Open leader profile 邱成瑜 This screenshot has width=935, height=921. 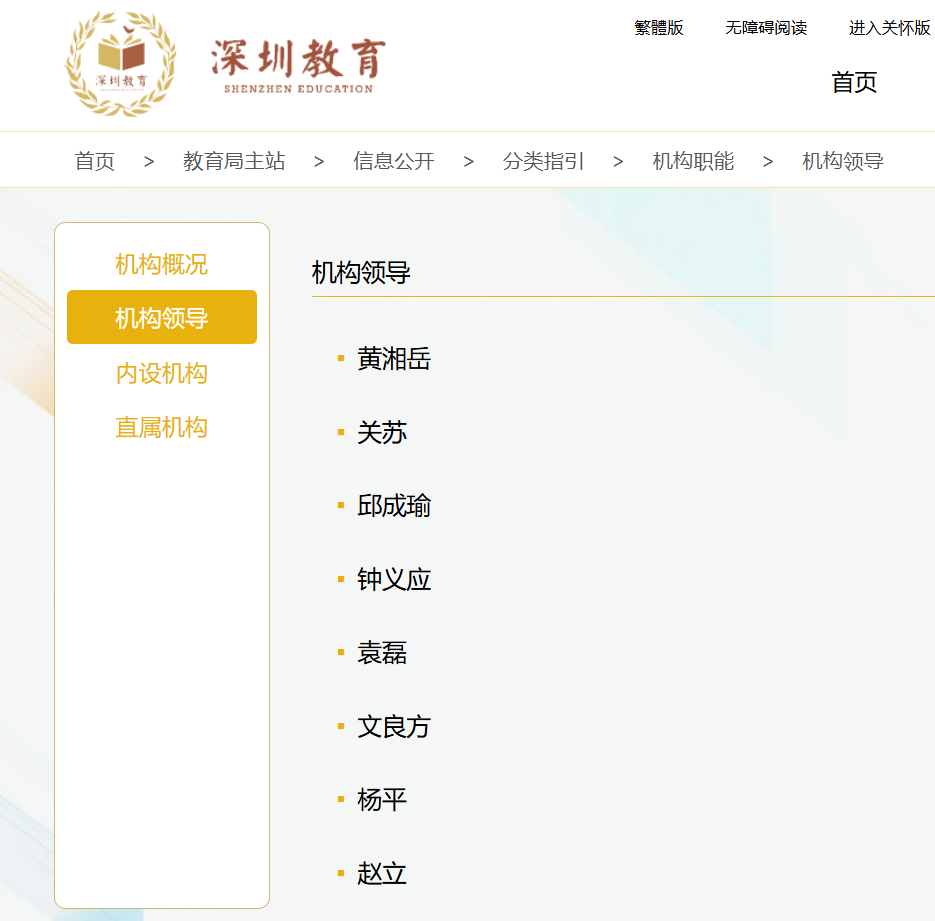[x=394, y=506]
